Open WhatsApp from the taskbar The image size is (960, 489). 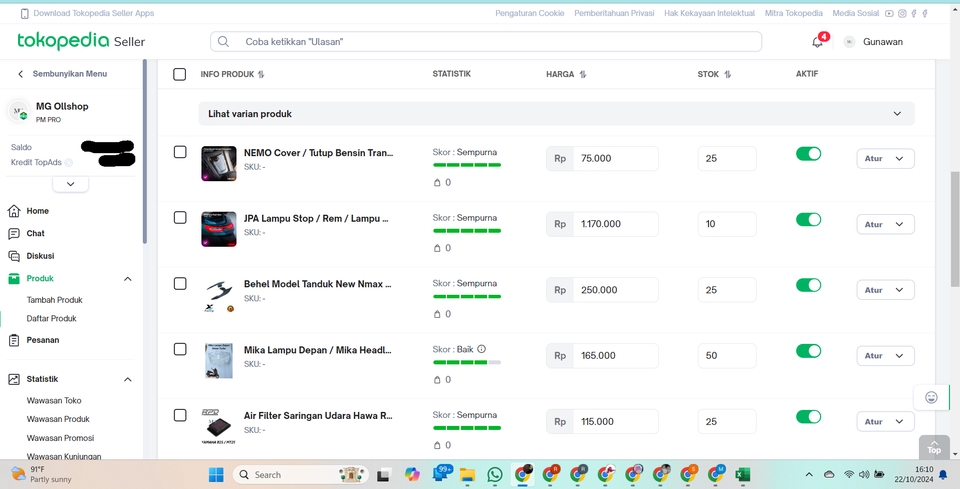click(x=495, y=474)
